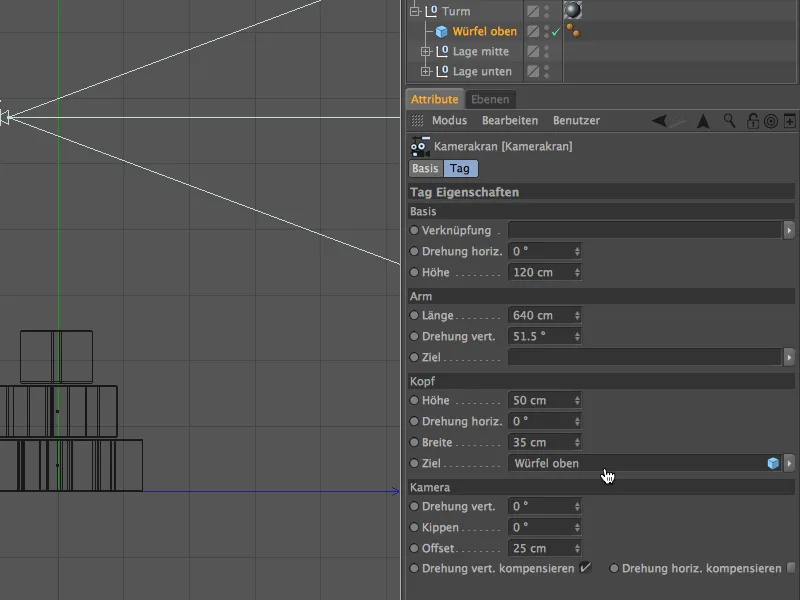
Task: Click the orange dots tag on Würfel oben
Action: point(573,31)
